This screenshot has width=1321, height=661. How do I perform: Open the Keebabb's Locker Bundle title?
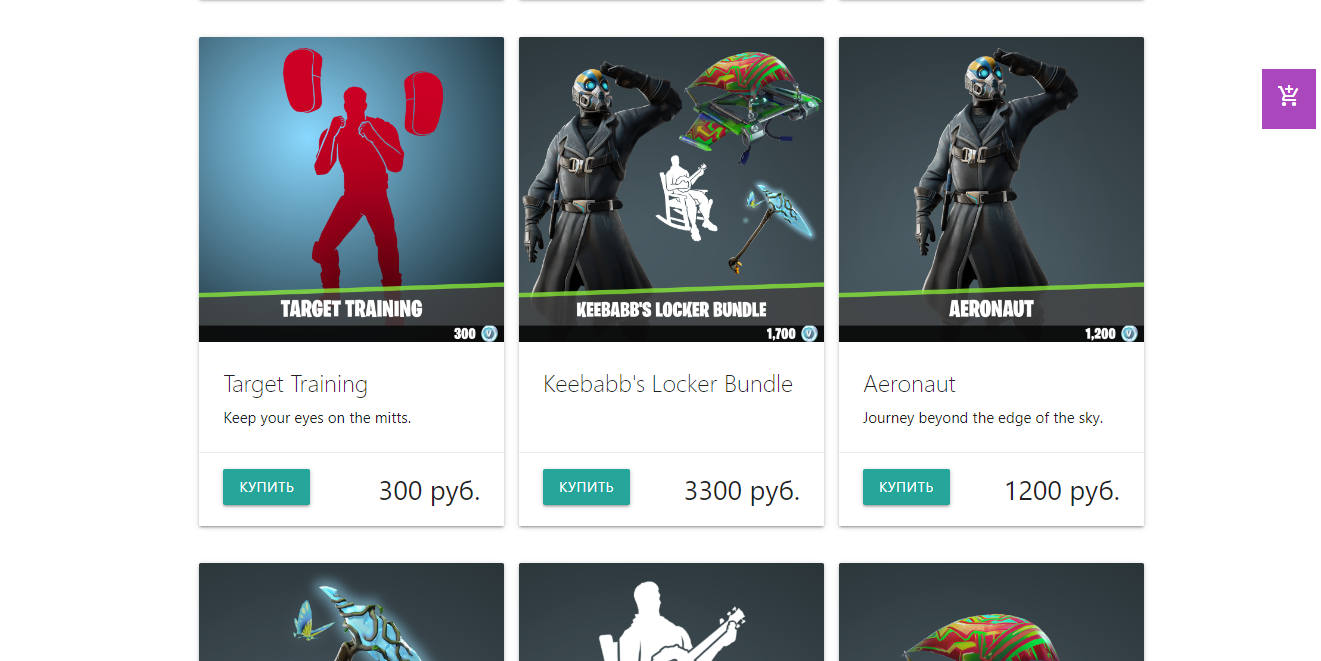(668, 384)
